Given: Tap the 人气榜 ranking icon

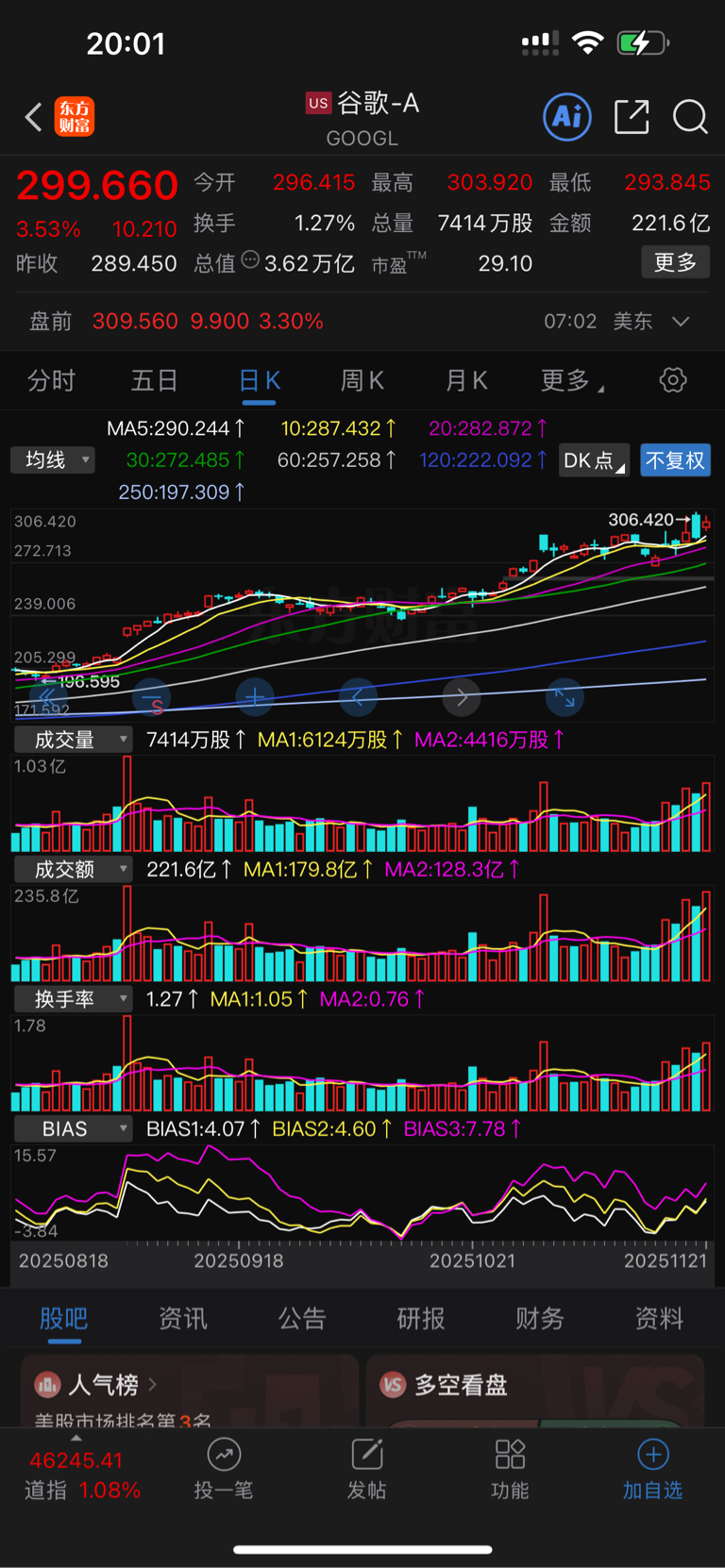Looking at the screenshot, I should [x=47, y=1385].
